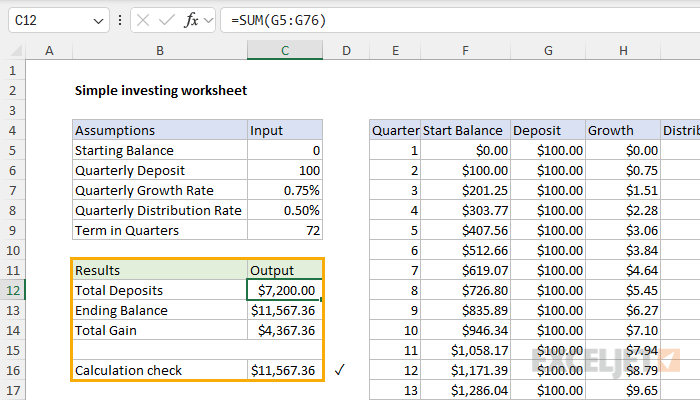Screen dimensions: 700x400
Task: Click the 'Quarter' column header cell
Action: pyautogui.click(x=395, y=130)
